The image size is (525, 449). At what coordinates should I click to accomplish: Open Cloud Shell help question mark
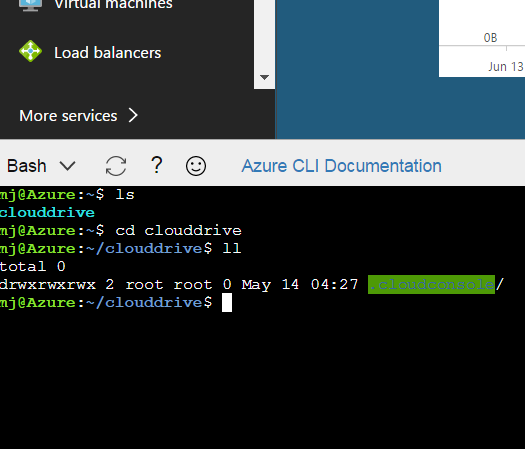[x=156, y=165]
